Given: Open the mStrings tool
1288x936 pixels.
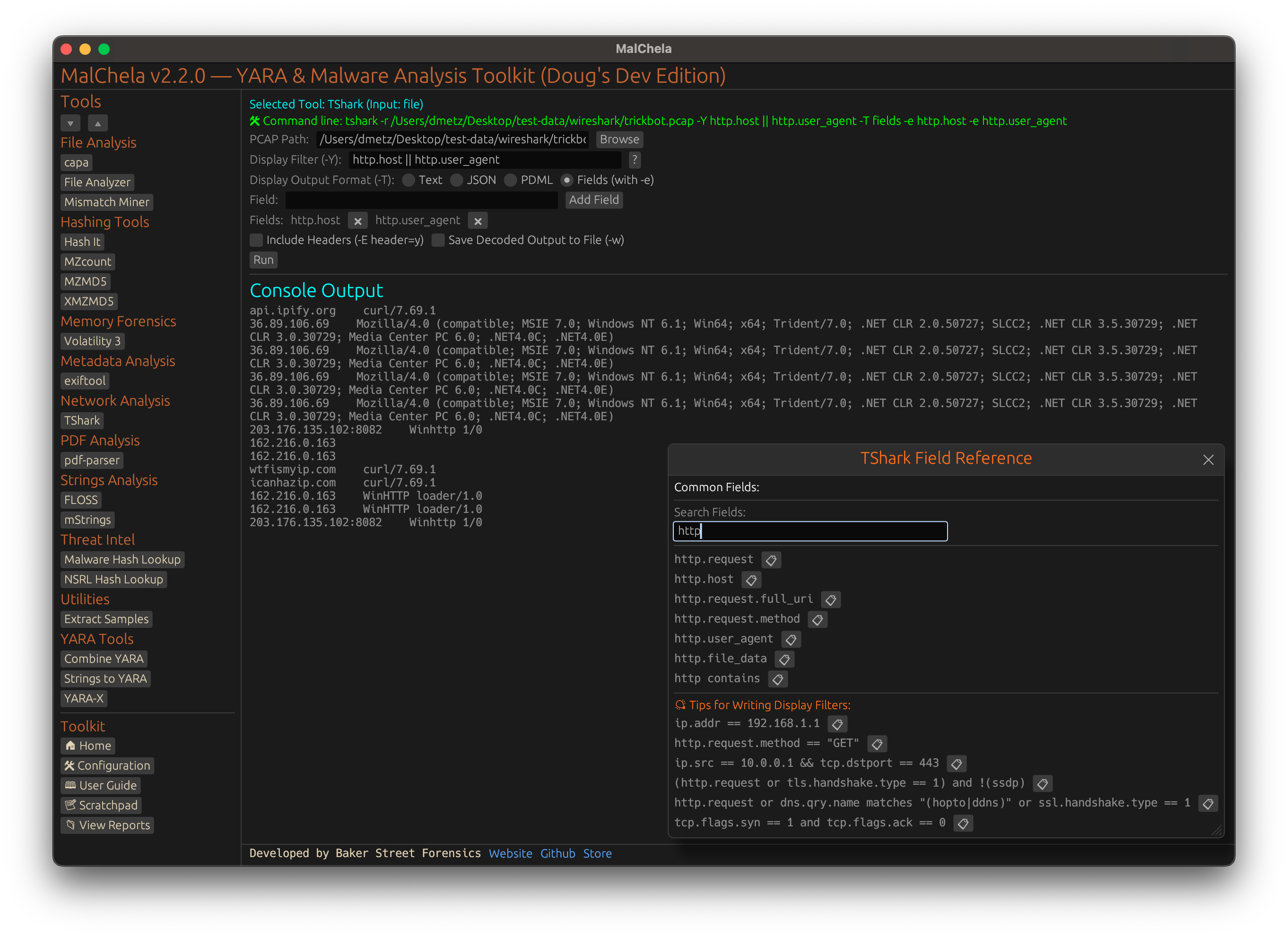Looking at the screenshot, I should pos(87,520).
